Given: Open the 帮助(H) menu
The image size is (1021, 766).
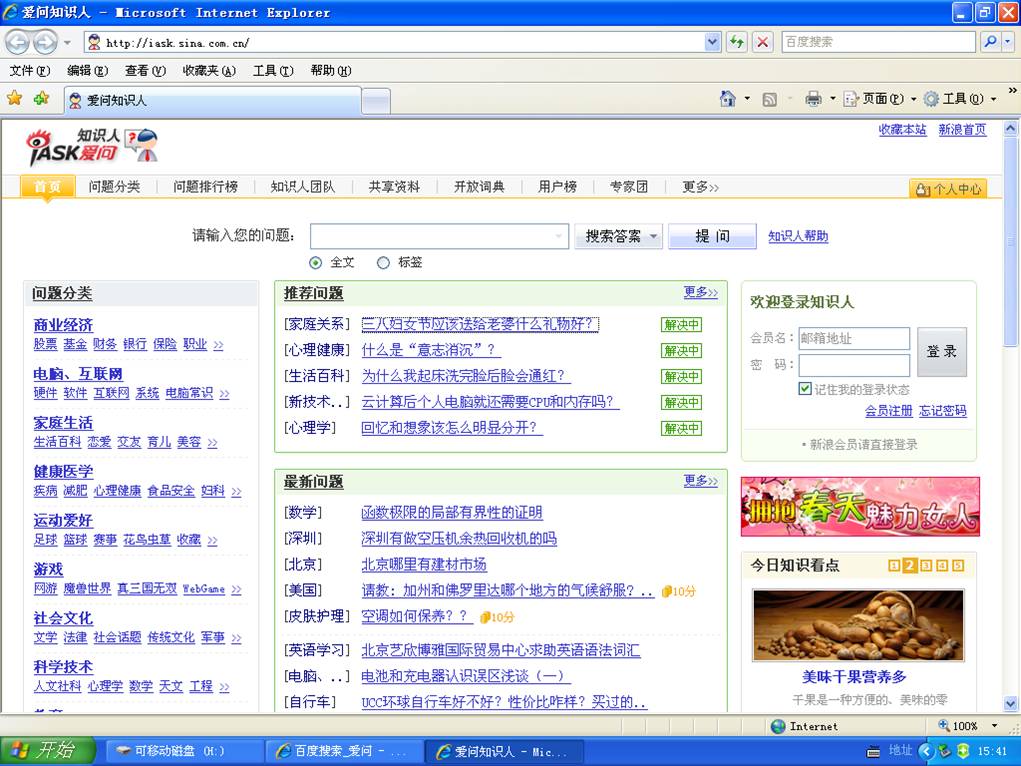Looking at the screenshot, I should pyautogui.click(x=331, y=70).
